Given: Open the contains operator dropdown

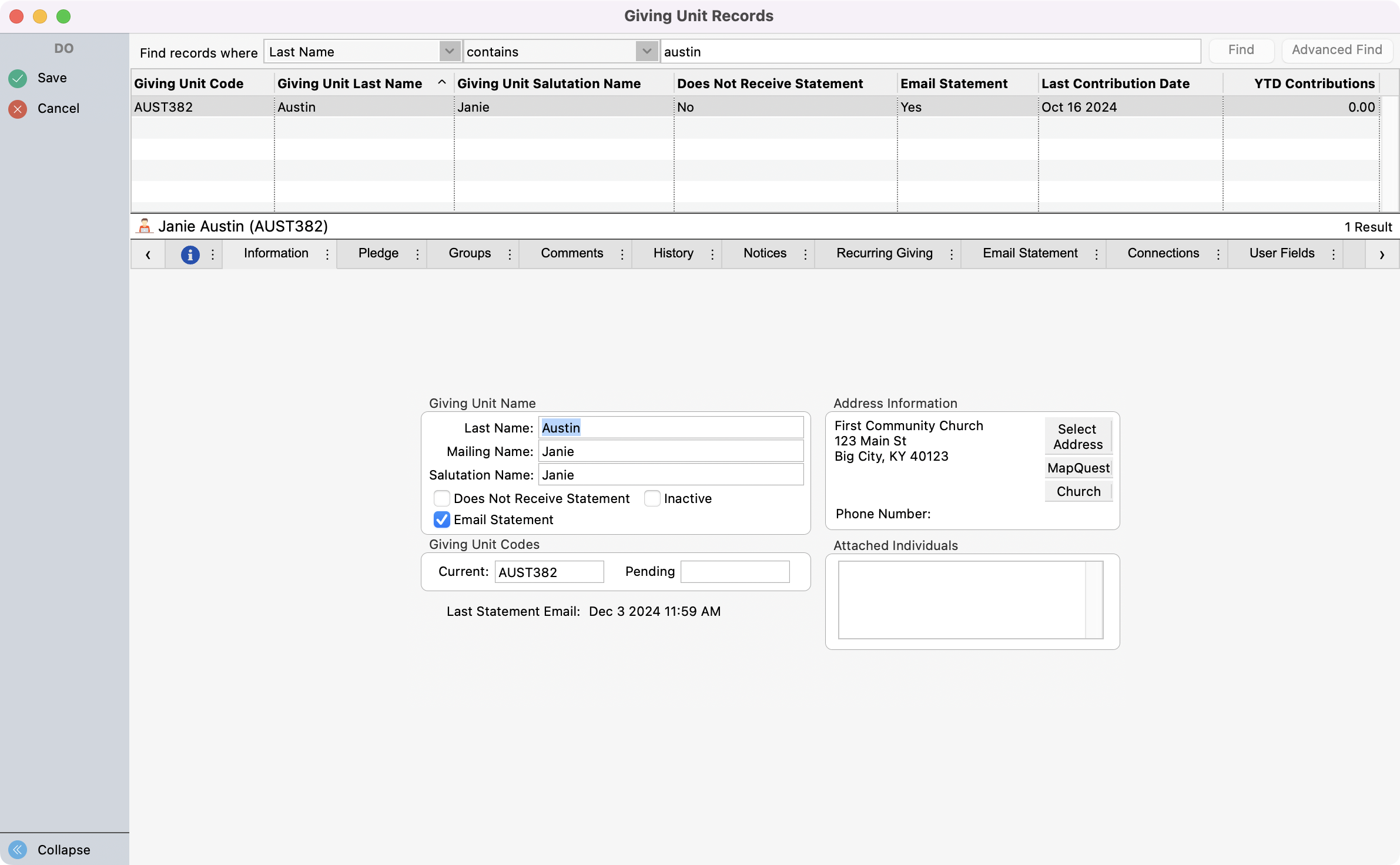Looking at the screenshot, I should click(646, 52).
